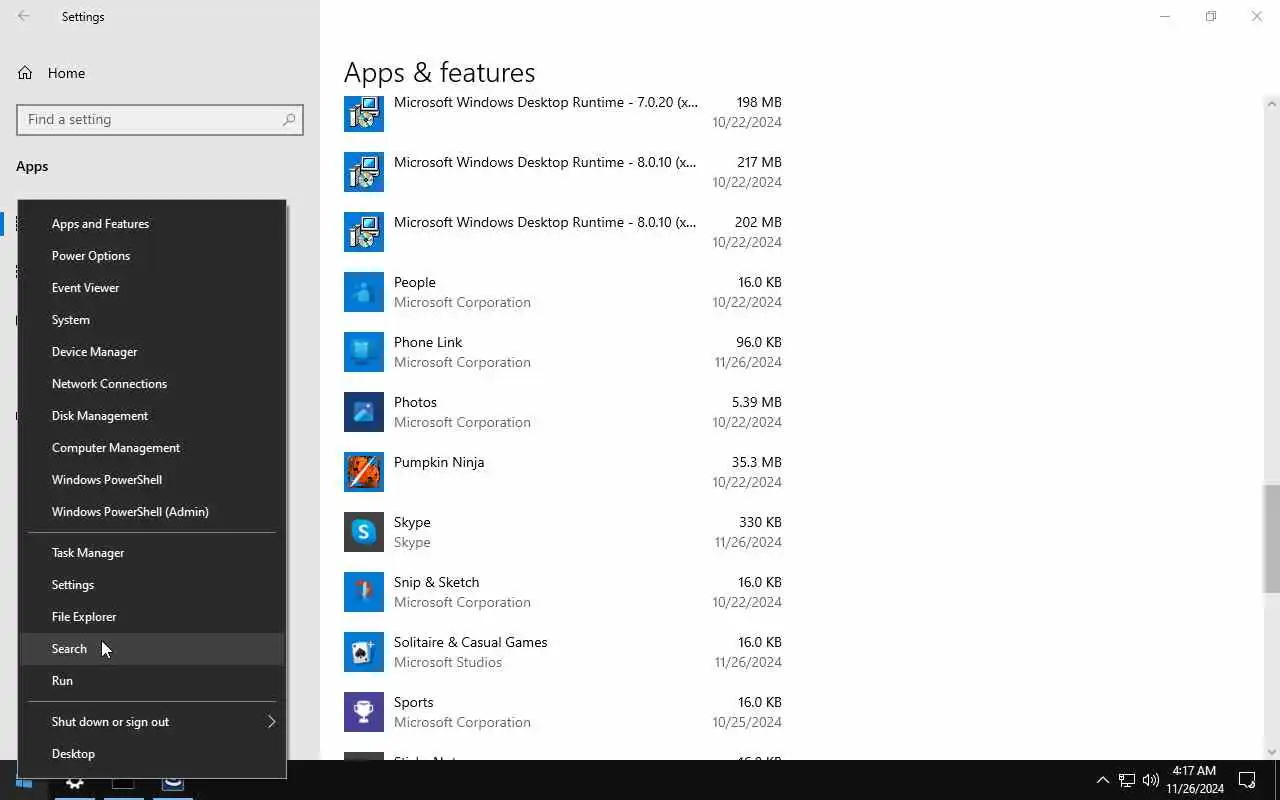Open Event Viewer

[152, 288]
